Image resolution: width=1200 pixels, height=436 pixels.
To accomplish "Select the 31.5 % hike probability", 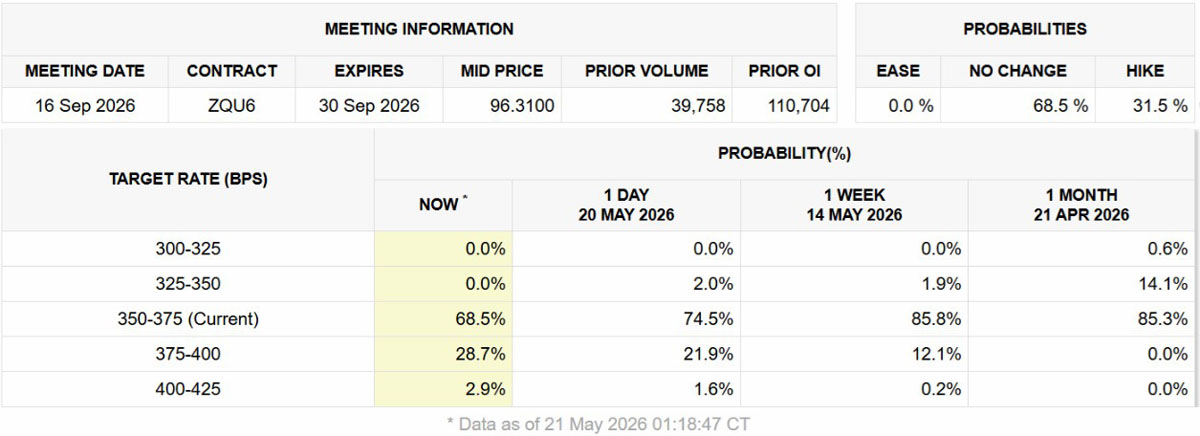I will pyautogui.click(x=1160, y=105).
